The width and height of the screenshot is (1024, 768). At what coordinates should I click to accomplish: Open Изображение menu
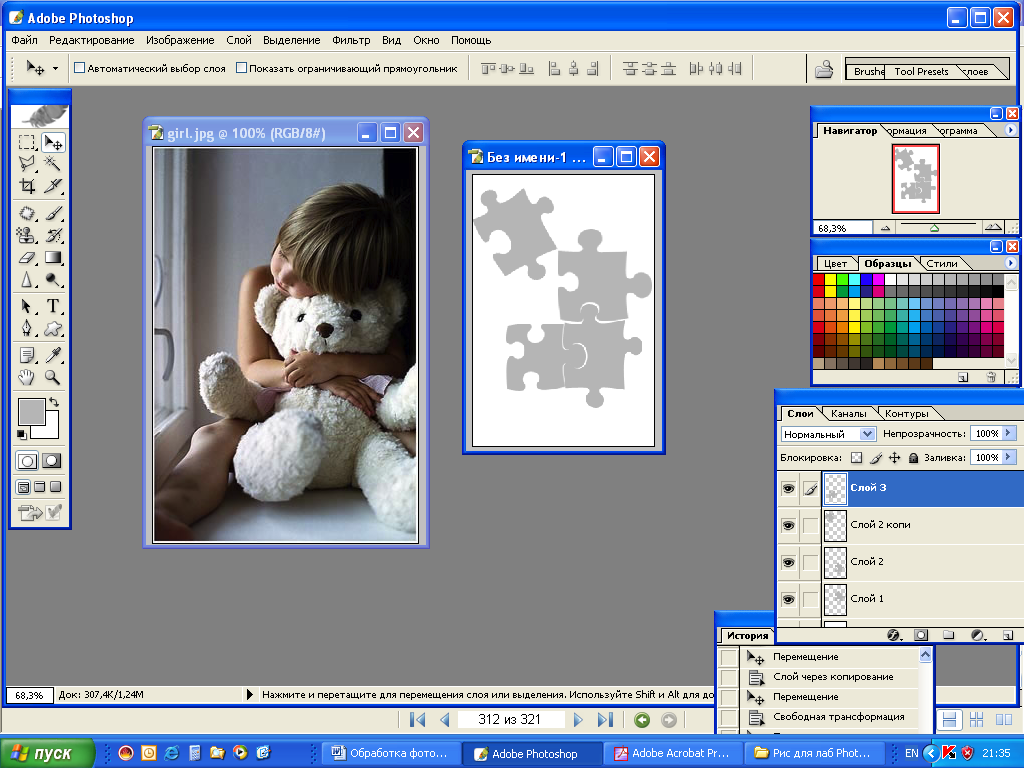[x=180, y=40]
